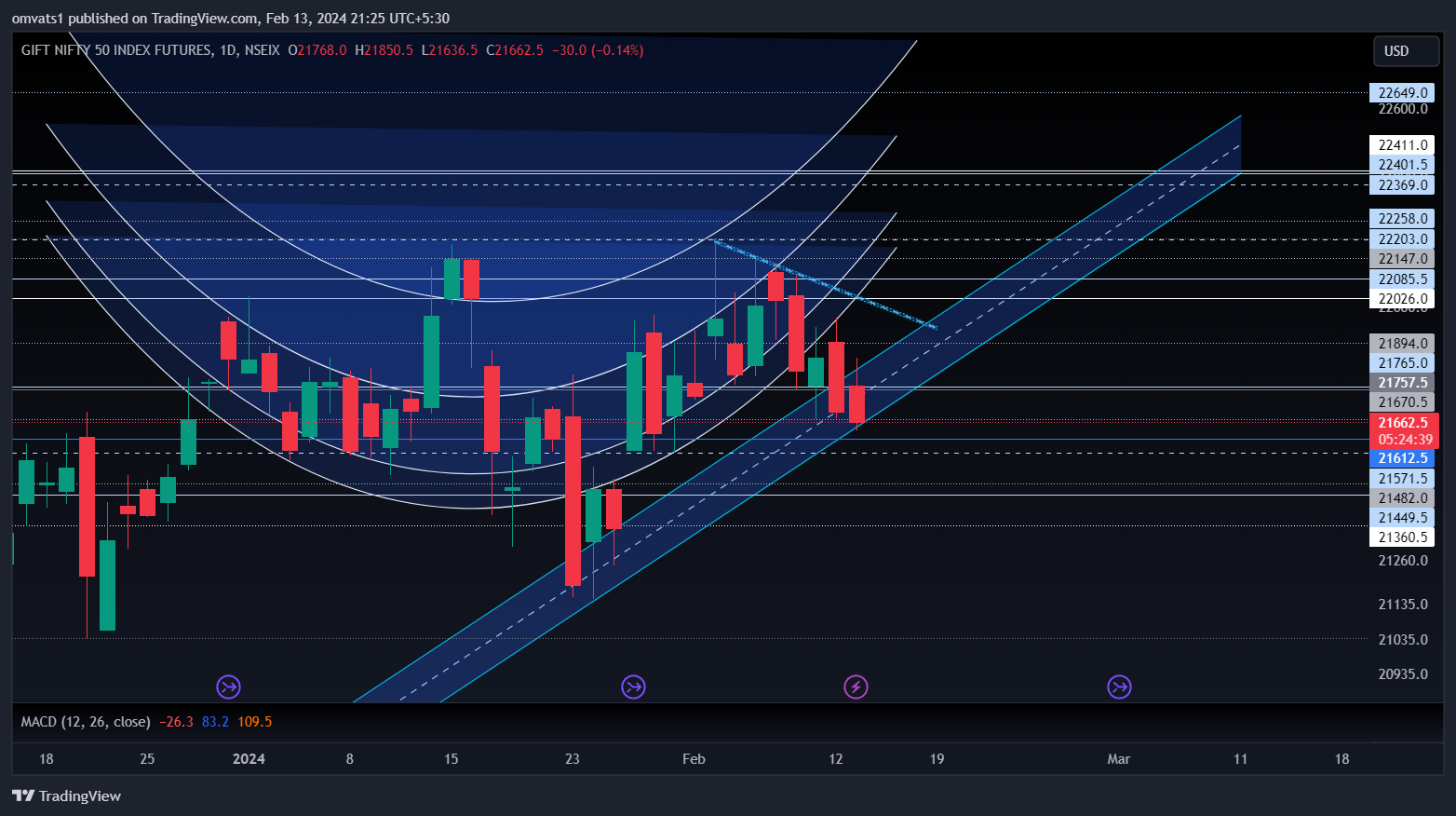This screenshot has width=1456, height=816.
Task: Select the 21757.5 price label
Action: point(1402,383)
